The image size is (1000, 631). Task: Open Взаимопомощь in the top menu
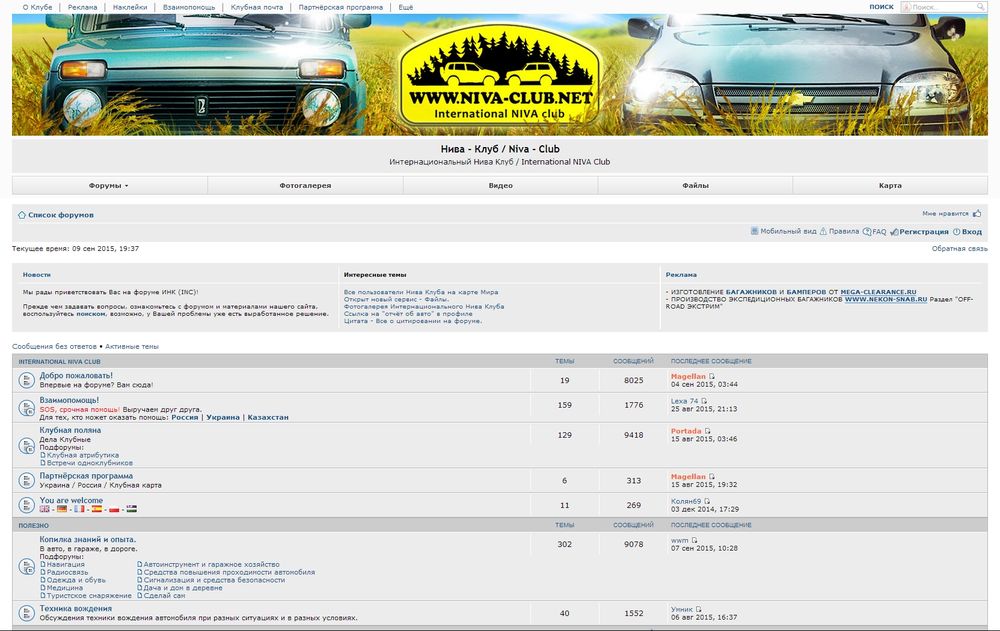pos(189,7)
